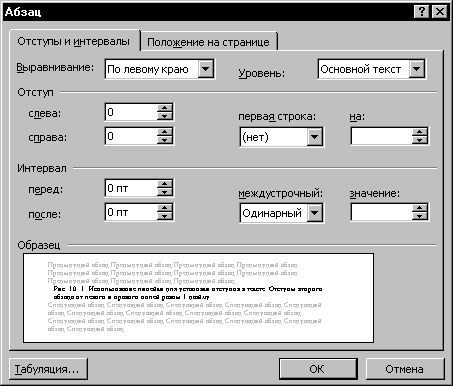Click the слева label
This screenshot has height=386, width=453.
click(45, 113)
